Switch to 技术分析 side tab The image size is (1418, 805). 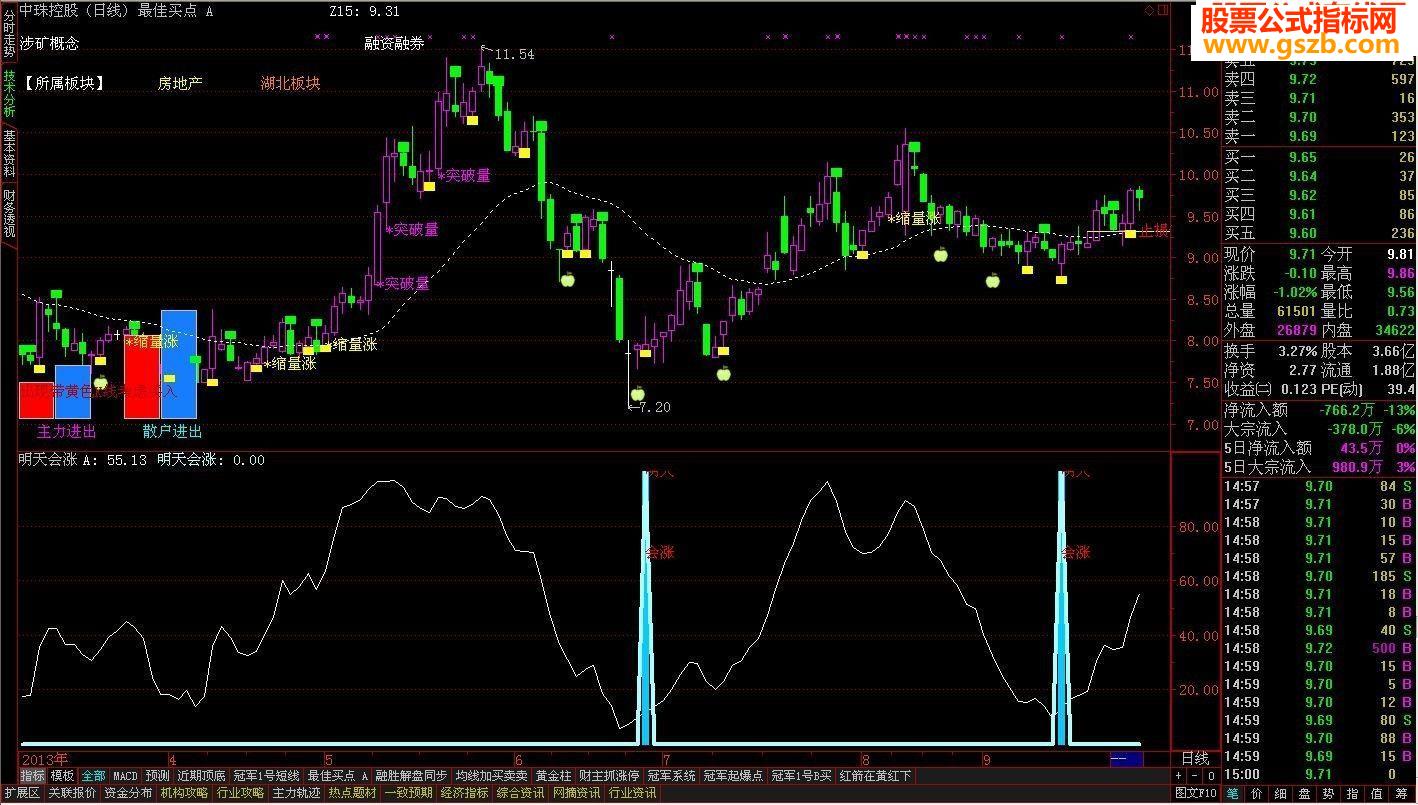click(x=8, y=94)
